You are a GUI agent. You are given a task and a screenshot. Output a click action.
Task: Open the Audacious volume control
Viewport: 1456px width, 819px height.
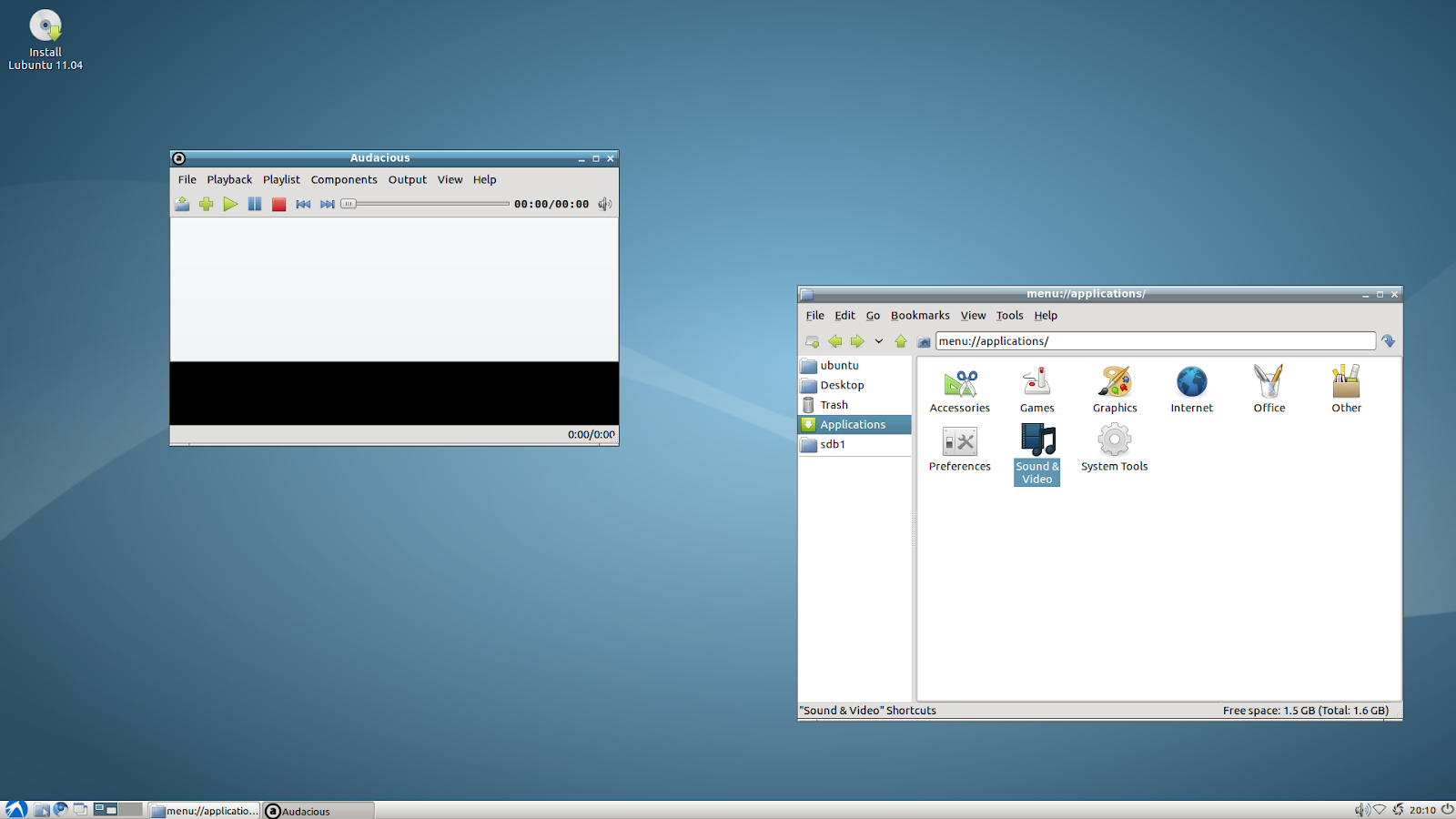[x=605, y=204]
